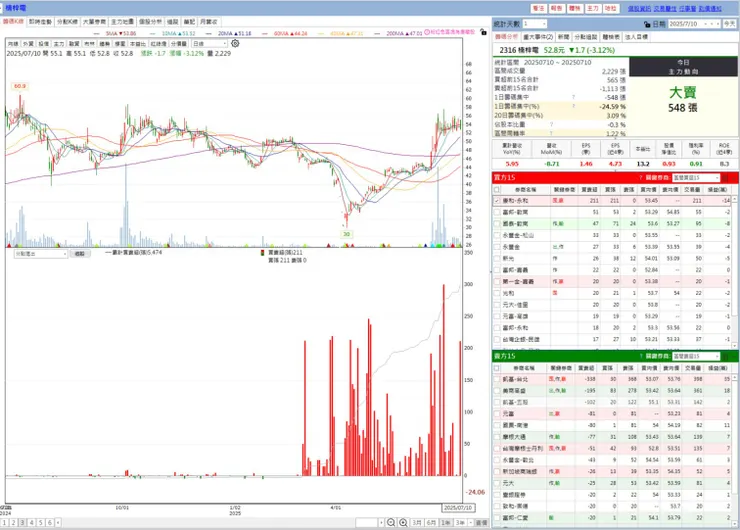Click the 體檢 button in title bar
Image resolution: width=740 pixels, height=530 pixels.
tap(574, 8)
